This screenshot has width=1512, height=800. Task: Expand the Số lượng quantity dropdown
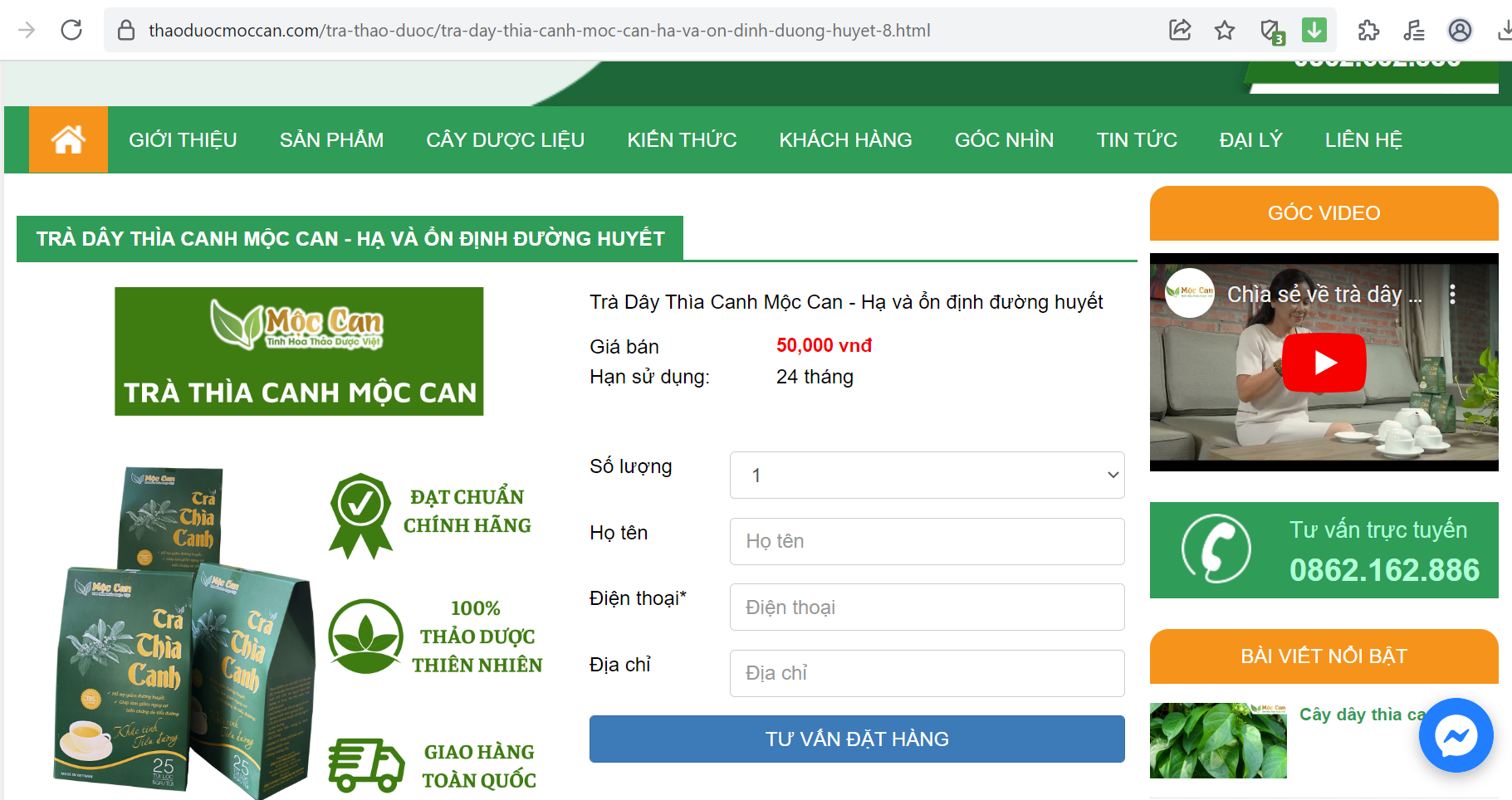click(927, 476)
